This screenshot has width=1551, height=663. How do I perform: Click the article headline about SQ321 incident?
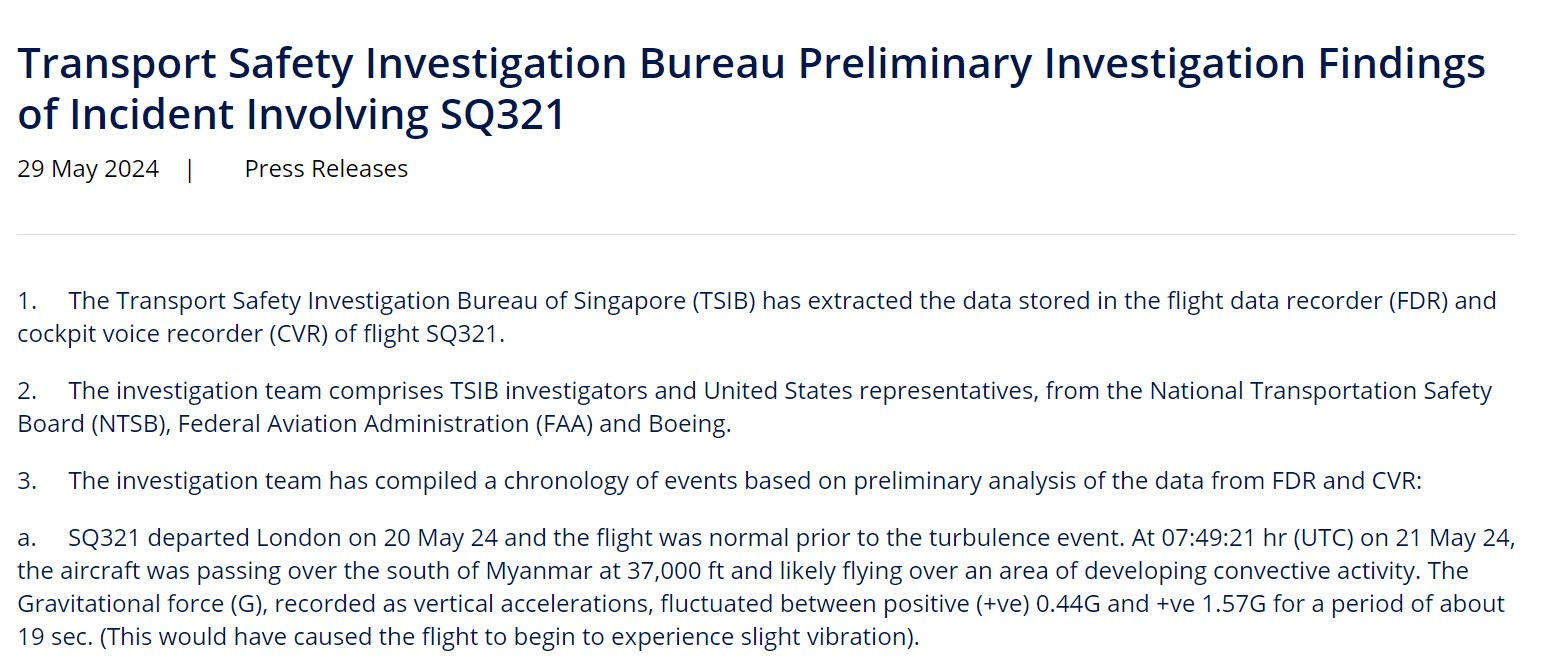[x=751, y=89]
